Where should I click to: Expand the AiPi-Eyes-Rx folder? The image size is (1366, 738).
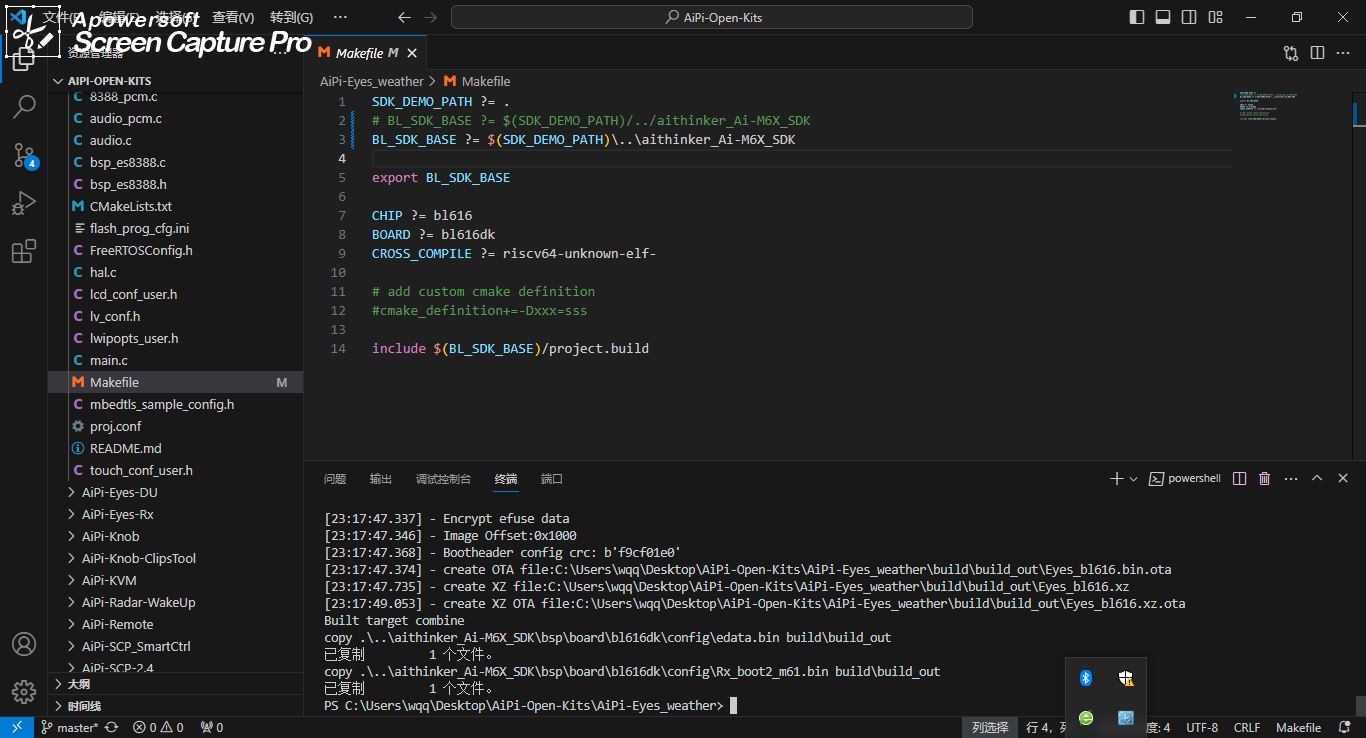coord(175,514)
